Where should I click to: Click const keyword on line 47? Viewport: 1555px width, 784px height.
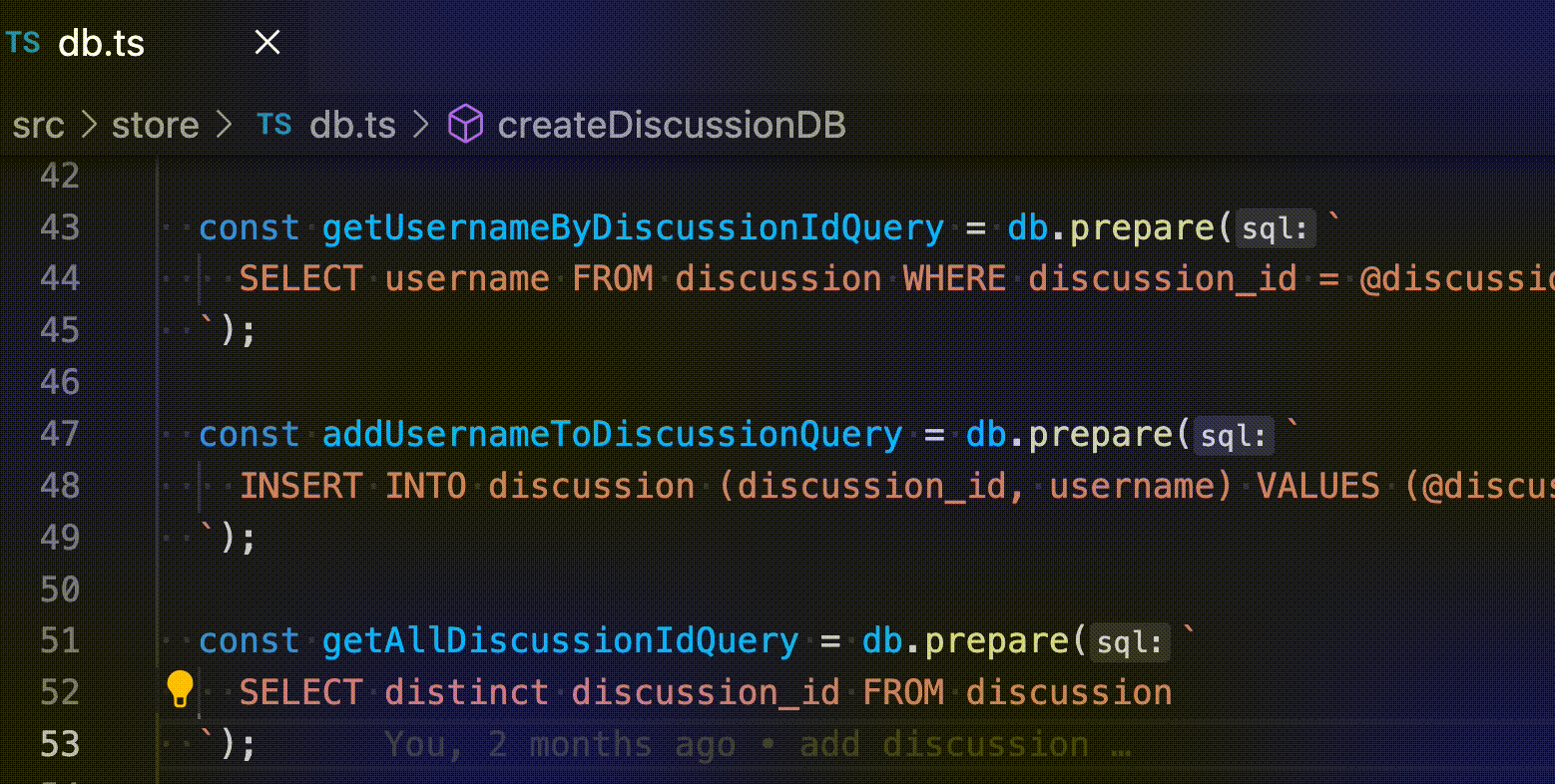(250, 435)
